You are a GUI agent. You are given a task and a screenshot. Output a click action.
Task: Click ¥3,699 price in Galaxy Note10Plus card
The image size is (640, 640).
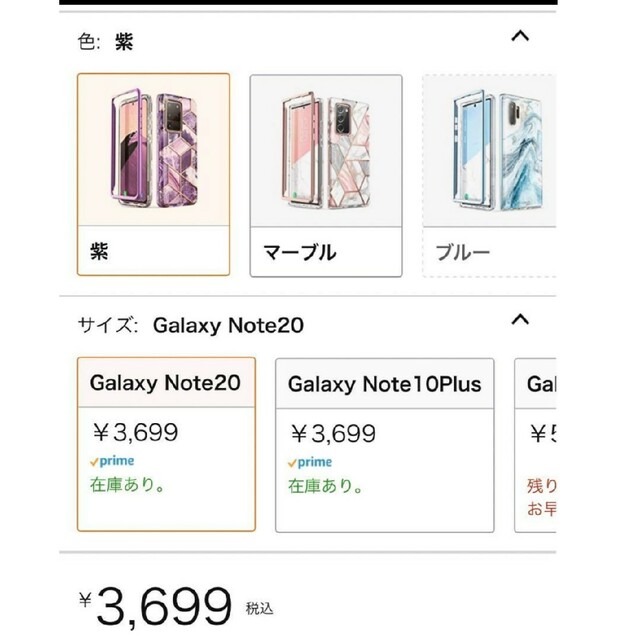tap(333, 434)
